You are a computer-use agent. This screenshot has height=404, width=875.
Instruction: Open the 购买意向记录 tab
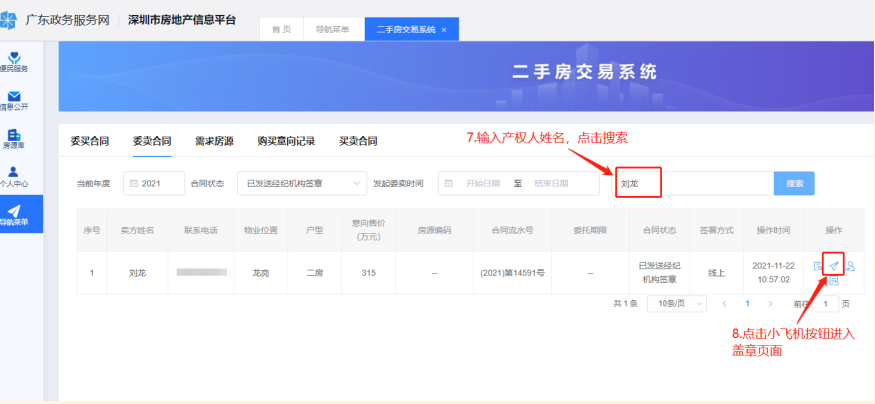tap(286, 141)
